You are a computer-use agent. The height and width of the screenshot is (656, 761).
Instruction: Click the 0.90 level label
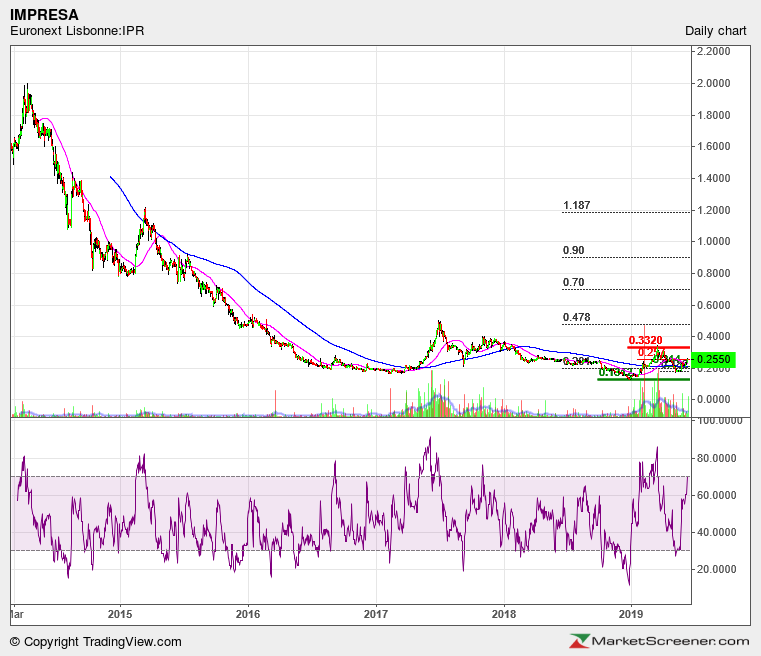(573, 250)
